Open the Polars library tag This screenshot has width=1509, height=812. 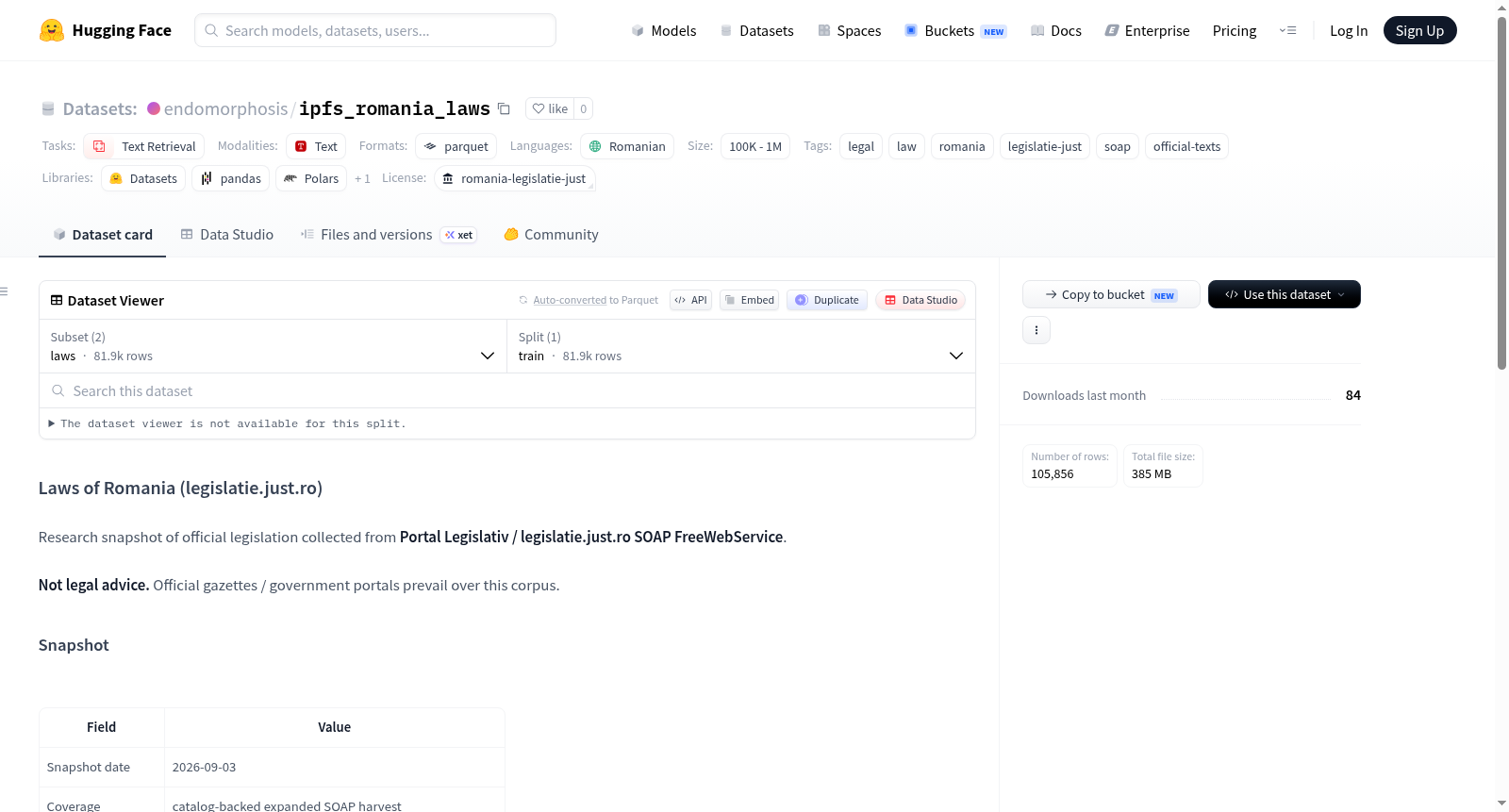[311, 178]
